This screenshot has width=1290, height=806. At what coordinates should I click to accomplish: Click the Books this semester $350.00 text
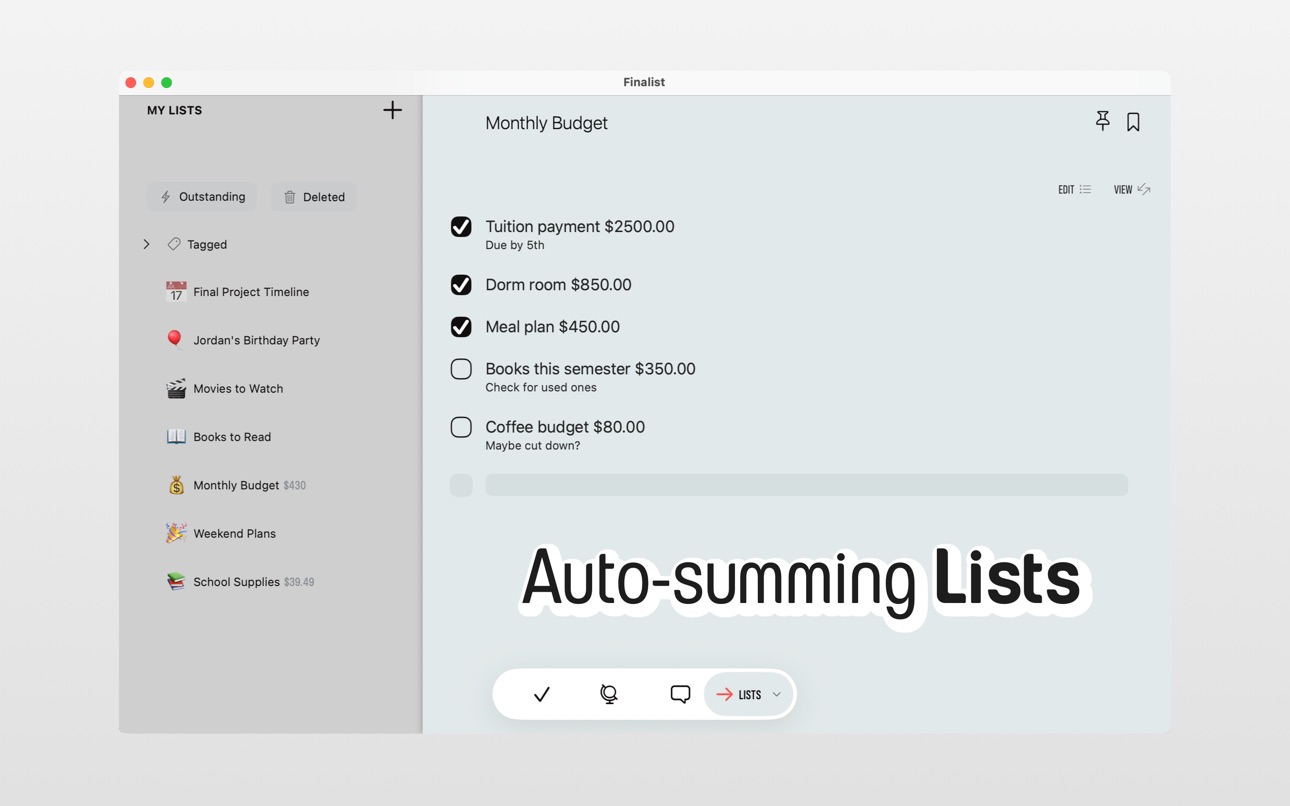coord(590,369)
